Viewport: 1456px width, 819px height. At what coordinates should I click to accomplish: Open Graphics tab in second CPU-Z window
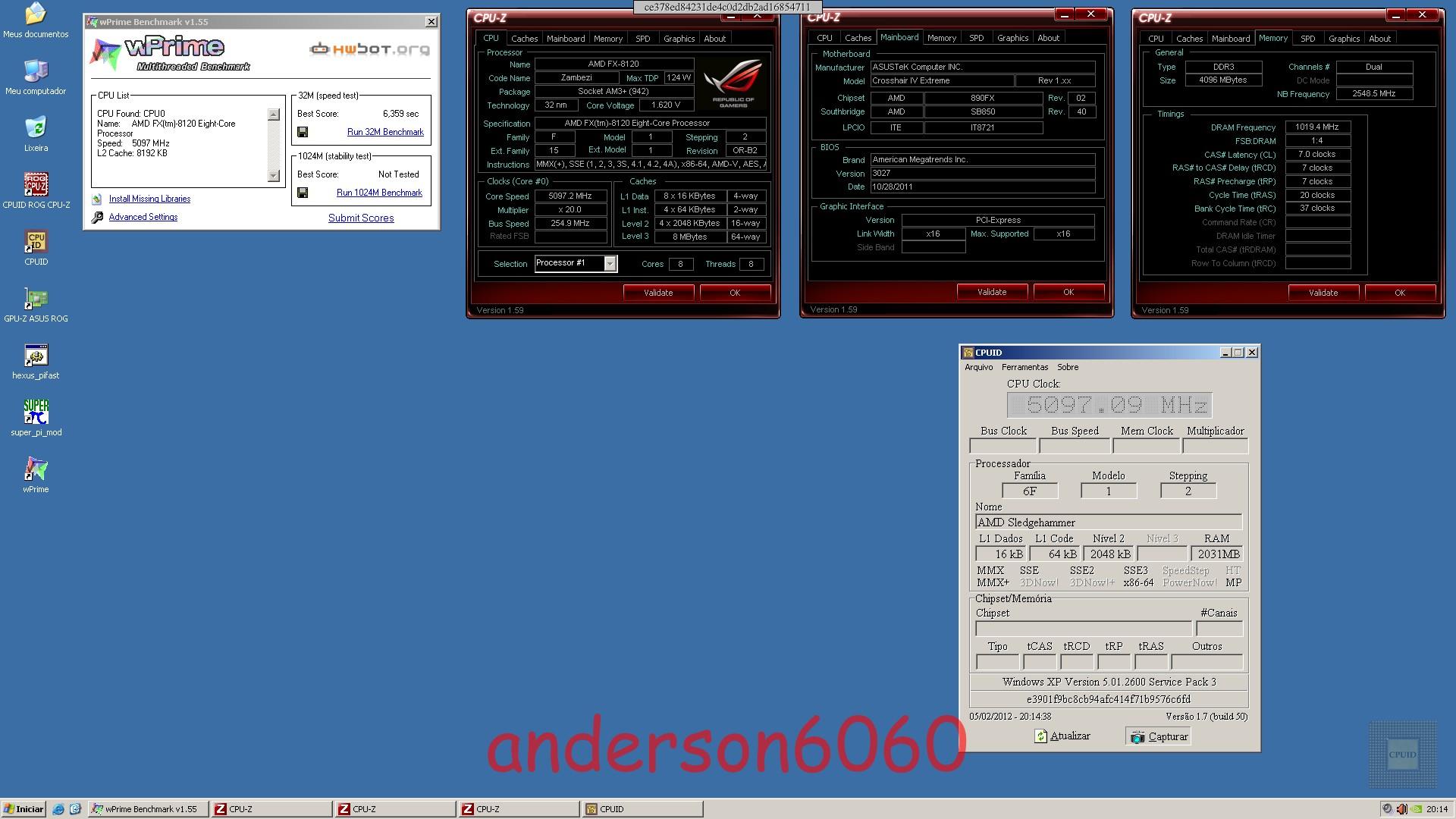(1012, 38)
